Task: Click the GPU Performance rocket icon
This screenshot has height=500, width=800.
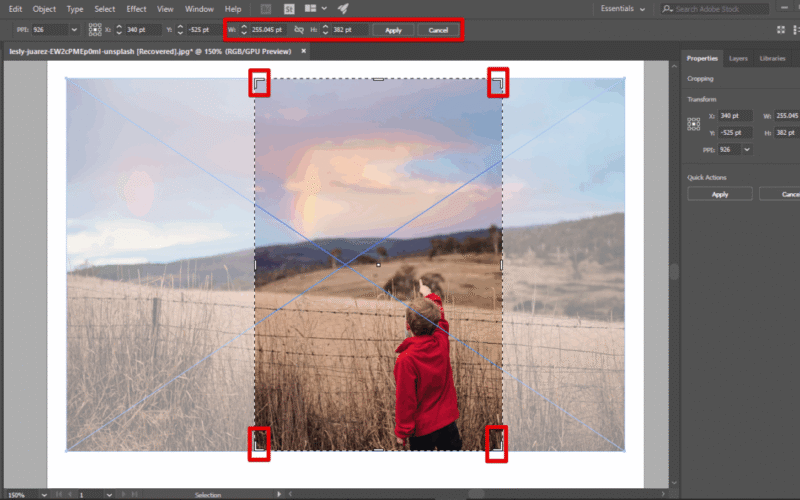Action: (x=343, y=9)
